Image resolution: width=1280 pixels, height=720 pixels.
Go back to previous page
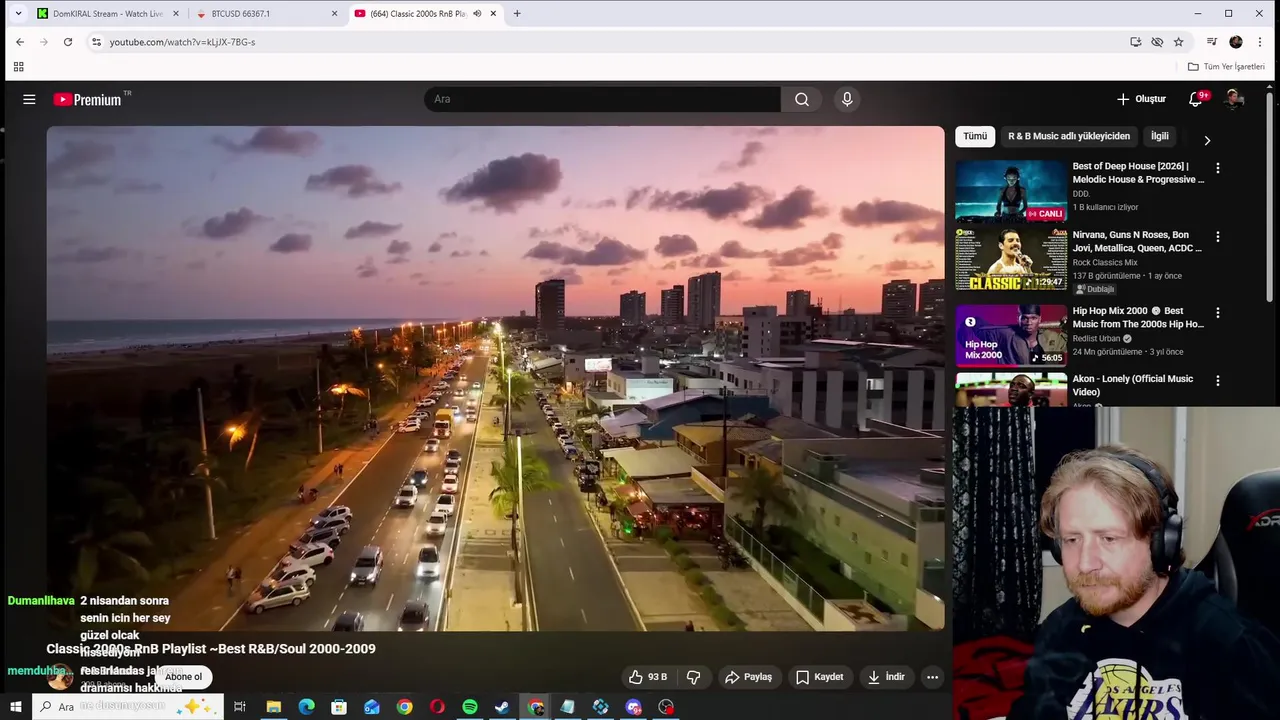(20, 42)
